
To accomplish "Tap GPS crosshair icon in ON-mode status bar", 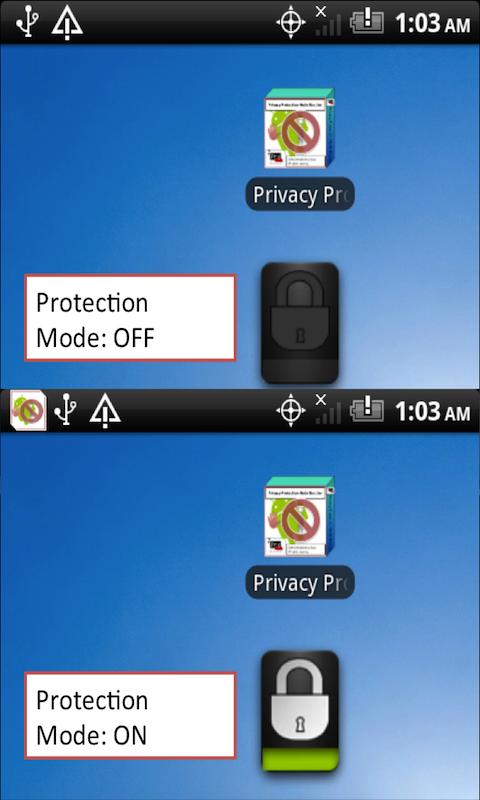I will pos(291,411).
